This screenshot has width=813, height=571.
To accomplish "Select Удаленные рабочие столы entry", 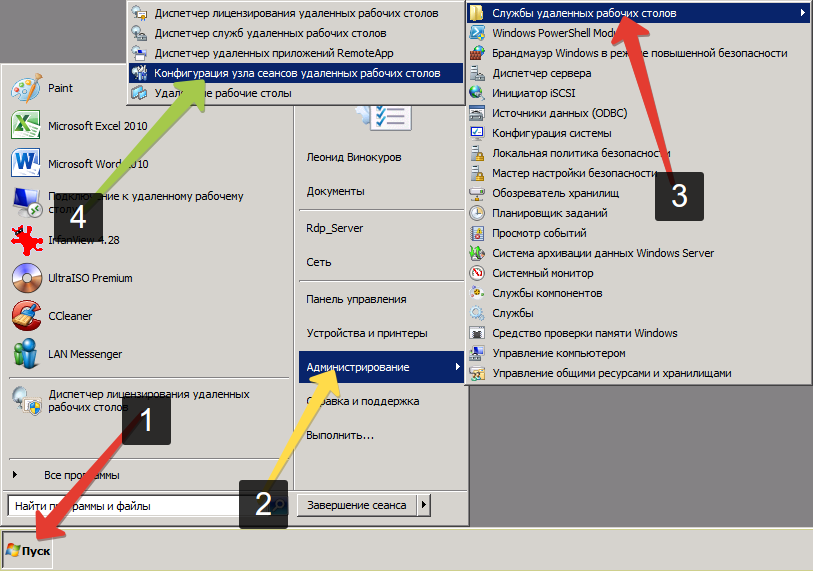I will coord(296,93).
